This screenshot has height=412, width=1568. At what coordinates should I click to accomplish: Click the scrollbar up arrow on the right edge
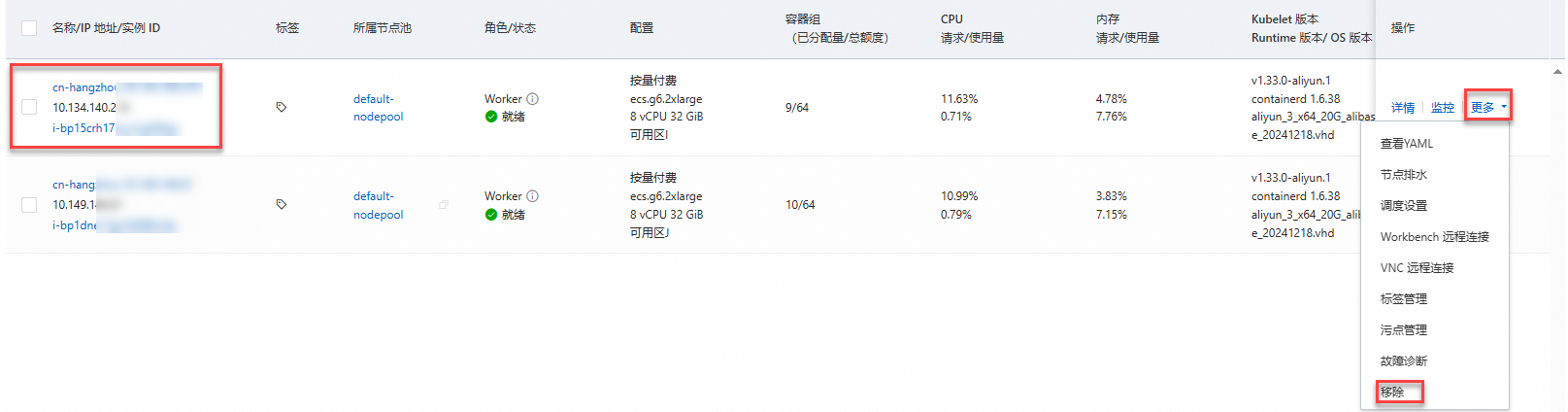click(x=1558, y=71)
